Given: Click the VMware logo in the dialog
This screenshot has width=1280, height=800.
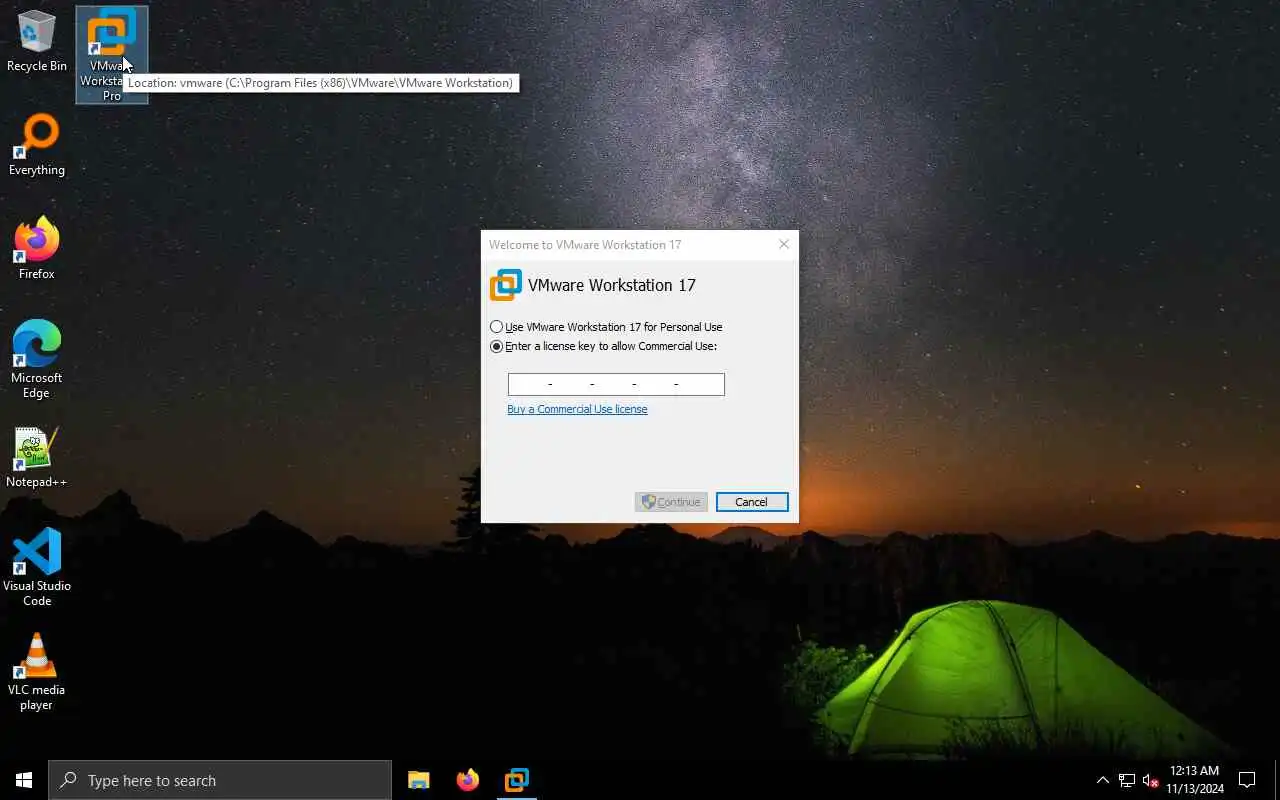Looking at the screenshot, I should tap(506, 285).
